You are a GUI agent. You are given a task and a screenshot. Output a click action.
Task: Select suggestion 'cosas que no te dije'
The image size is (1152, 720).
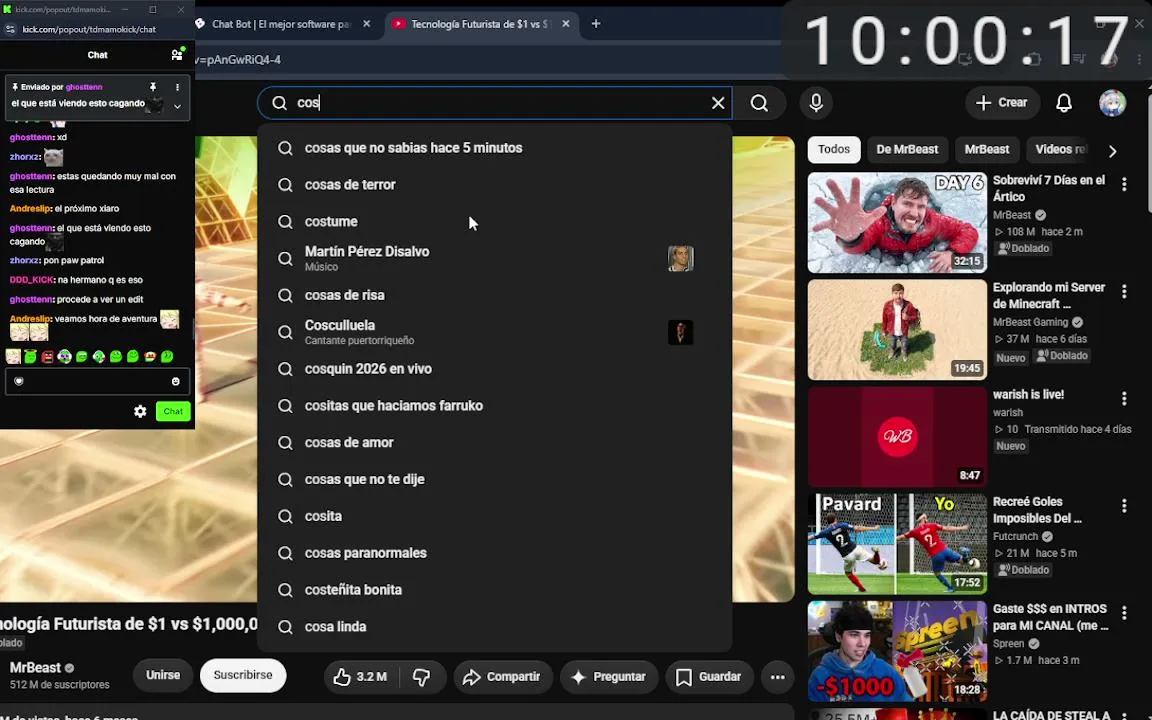(x=494, y=479)
